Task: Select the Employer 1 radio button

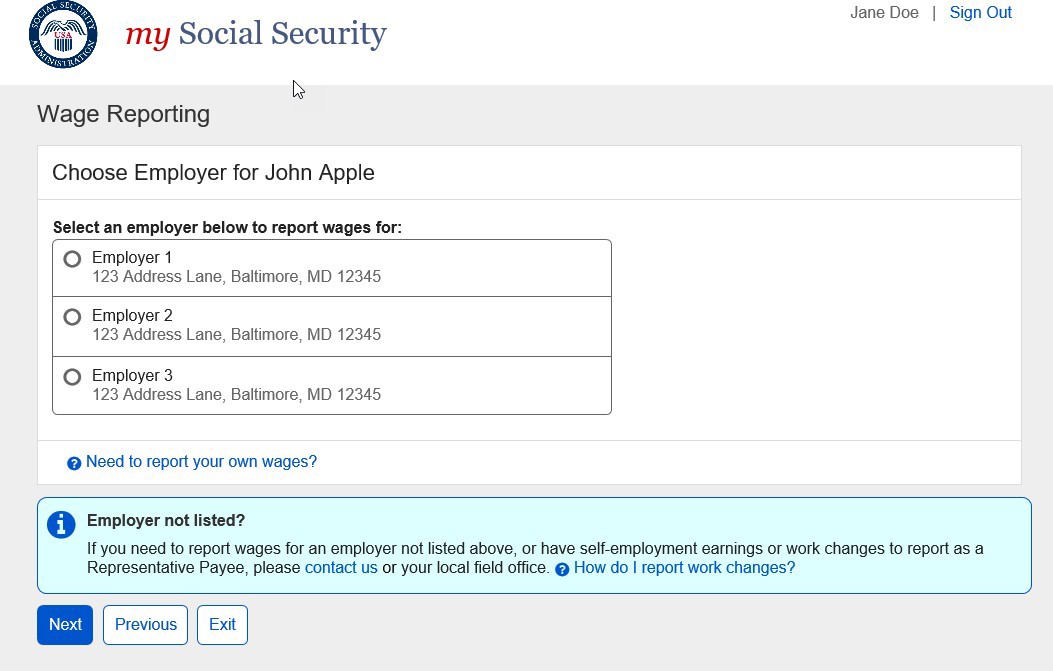Action: tap(72, 259)
